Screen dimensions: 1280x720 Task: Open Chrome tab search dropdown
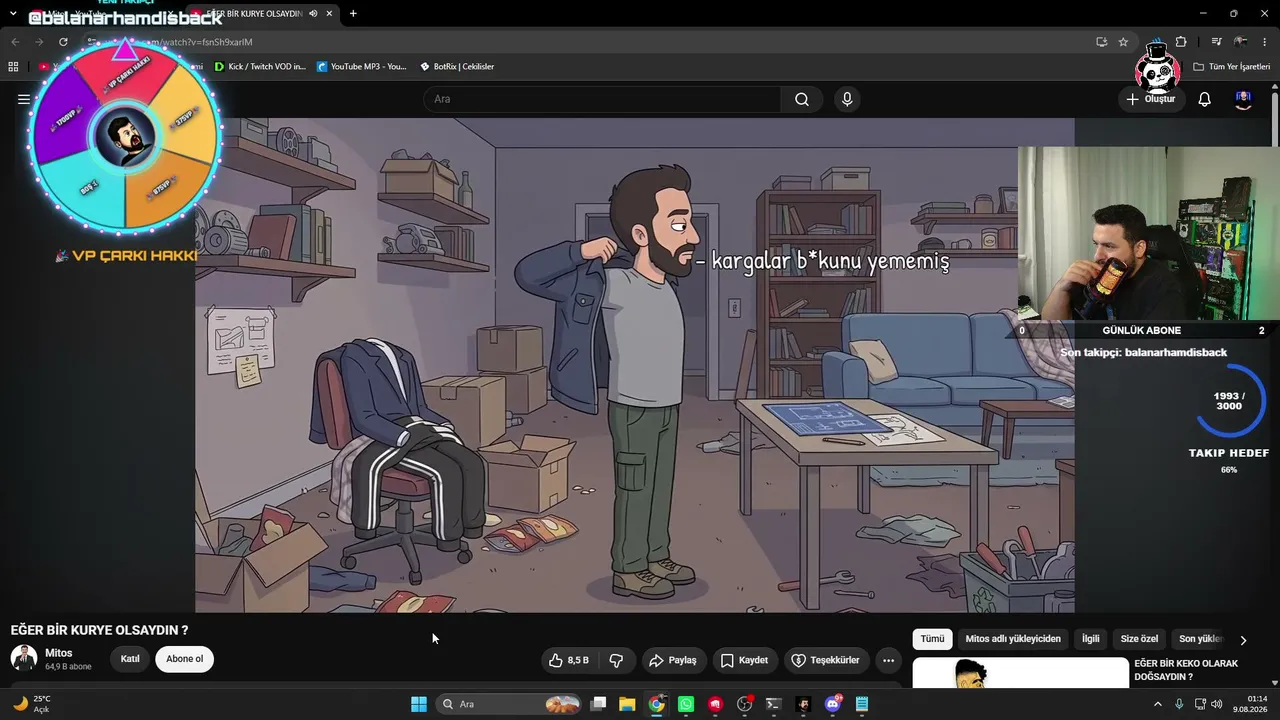[x=13, y=14]
